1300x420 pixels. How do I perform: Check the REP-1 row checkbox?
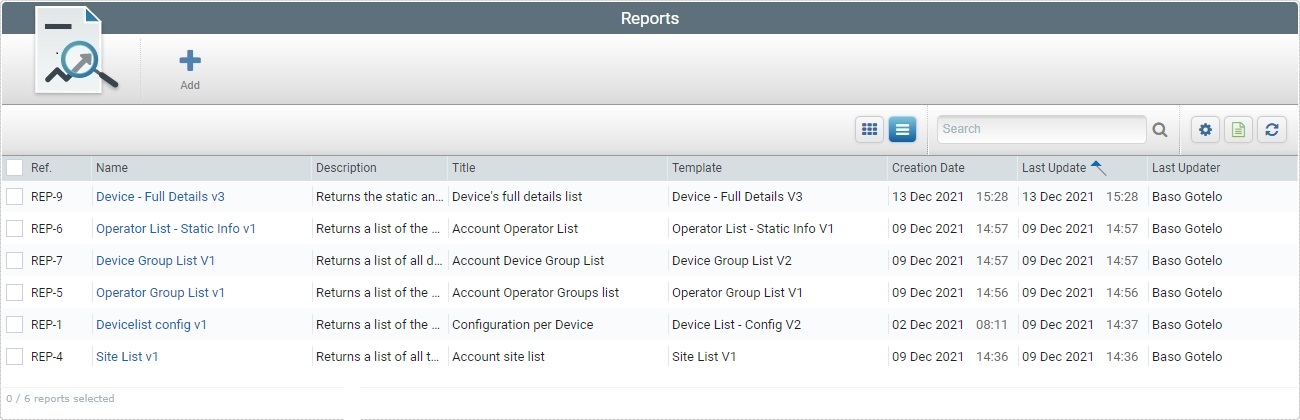click(14, 325)
